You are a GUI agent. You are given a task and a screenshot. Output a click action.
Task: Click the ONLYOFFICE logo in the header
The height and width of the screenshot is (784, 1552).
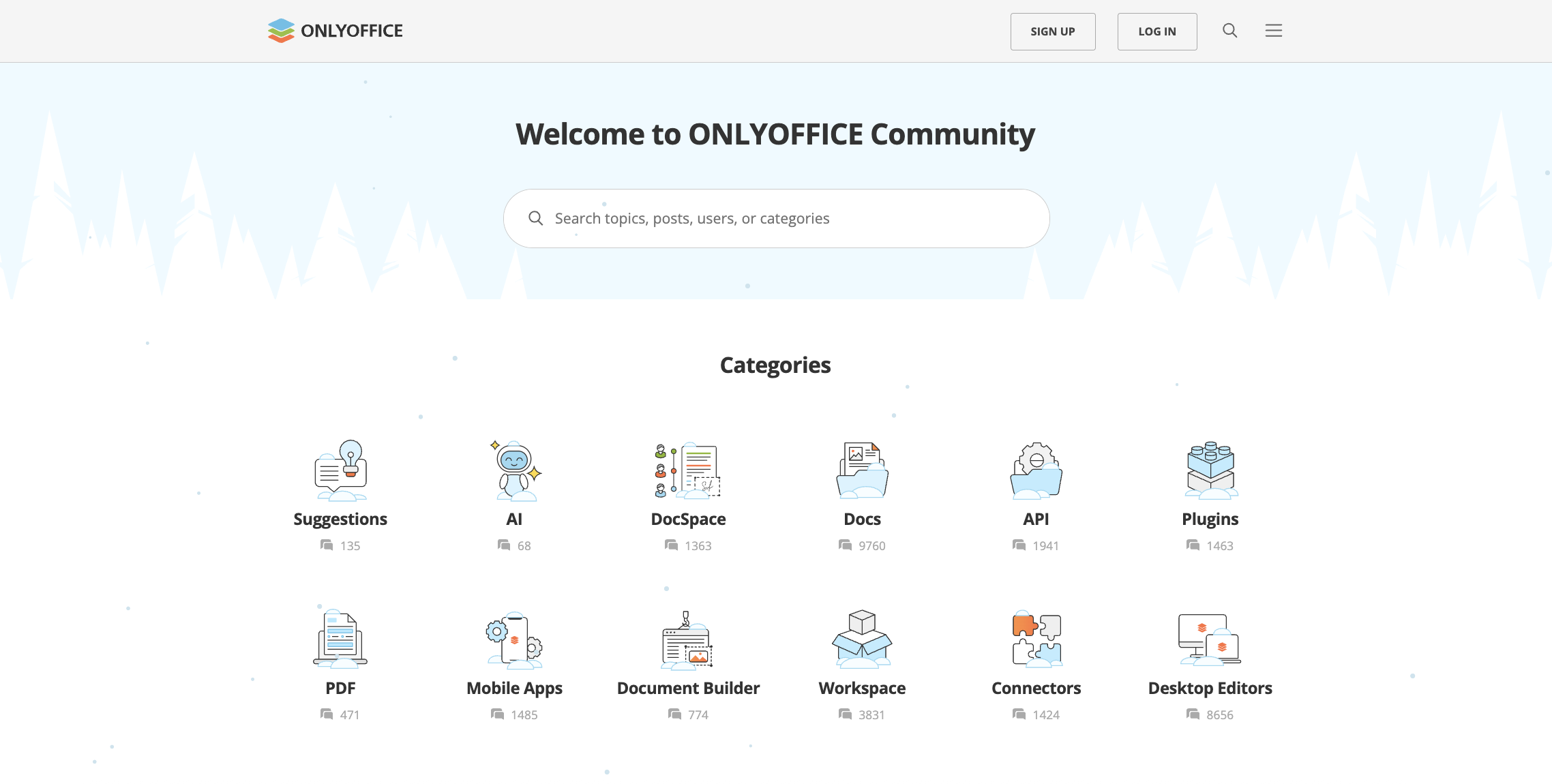tap(335, 31)
